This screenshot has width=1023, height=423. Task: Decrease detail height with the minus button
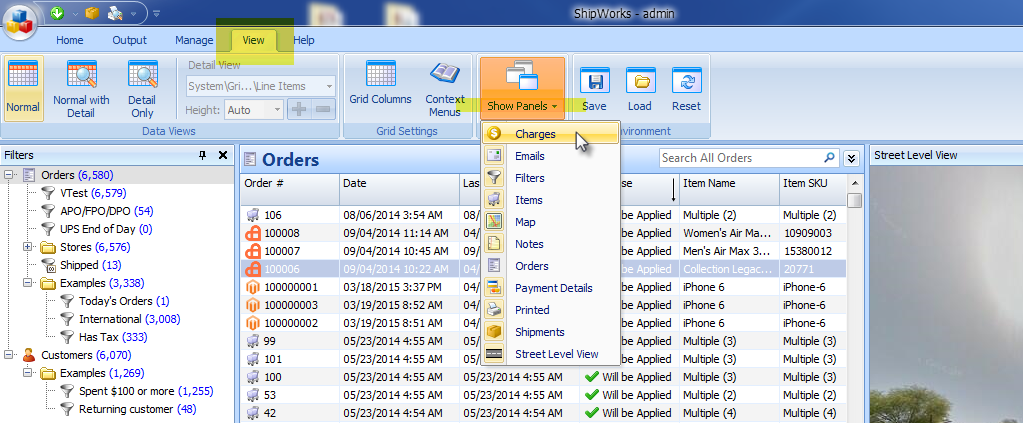tap(323, 110)
